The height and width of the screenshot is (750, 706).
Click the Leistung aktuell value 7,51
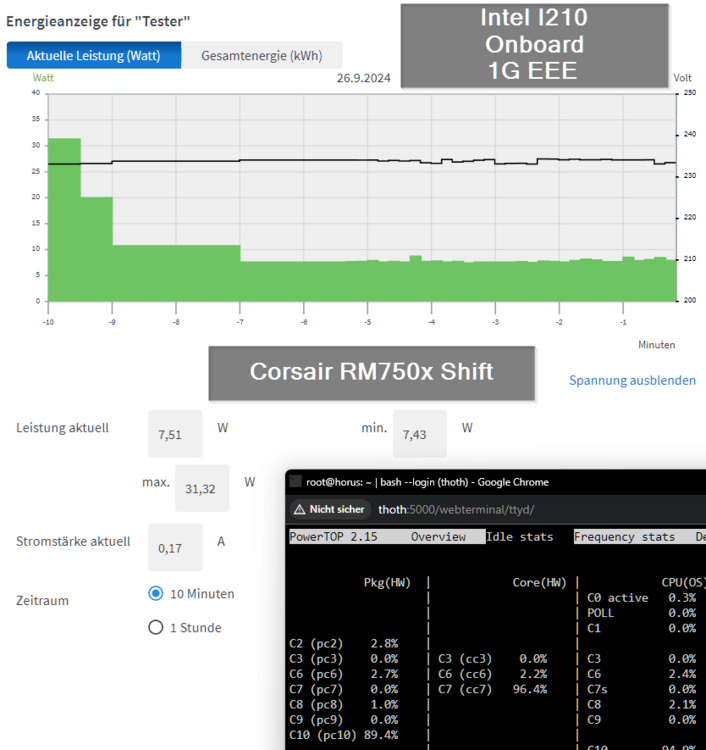175,434
